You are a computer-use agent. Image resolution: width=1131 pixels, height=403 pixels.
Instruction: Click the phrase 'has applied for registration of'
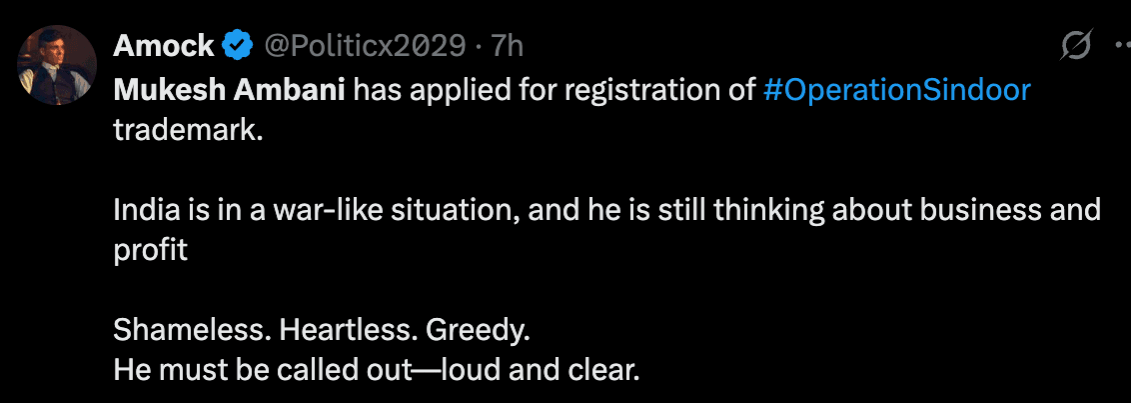pyautogui.click(x=553, y=91)
